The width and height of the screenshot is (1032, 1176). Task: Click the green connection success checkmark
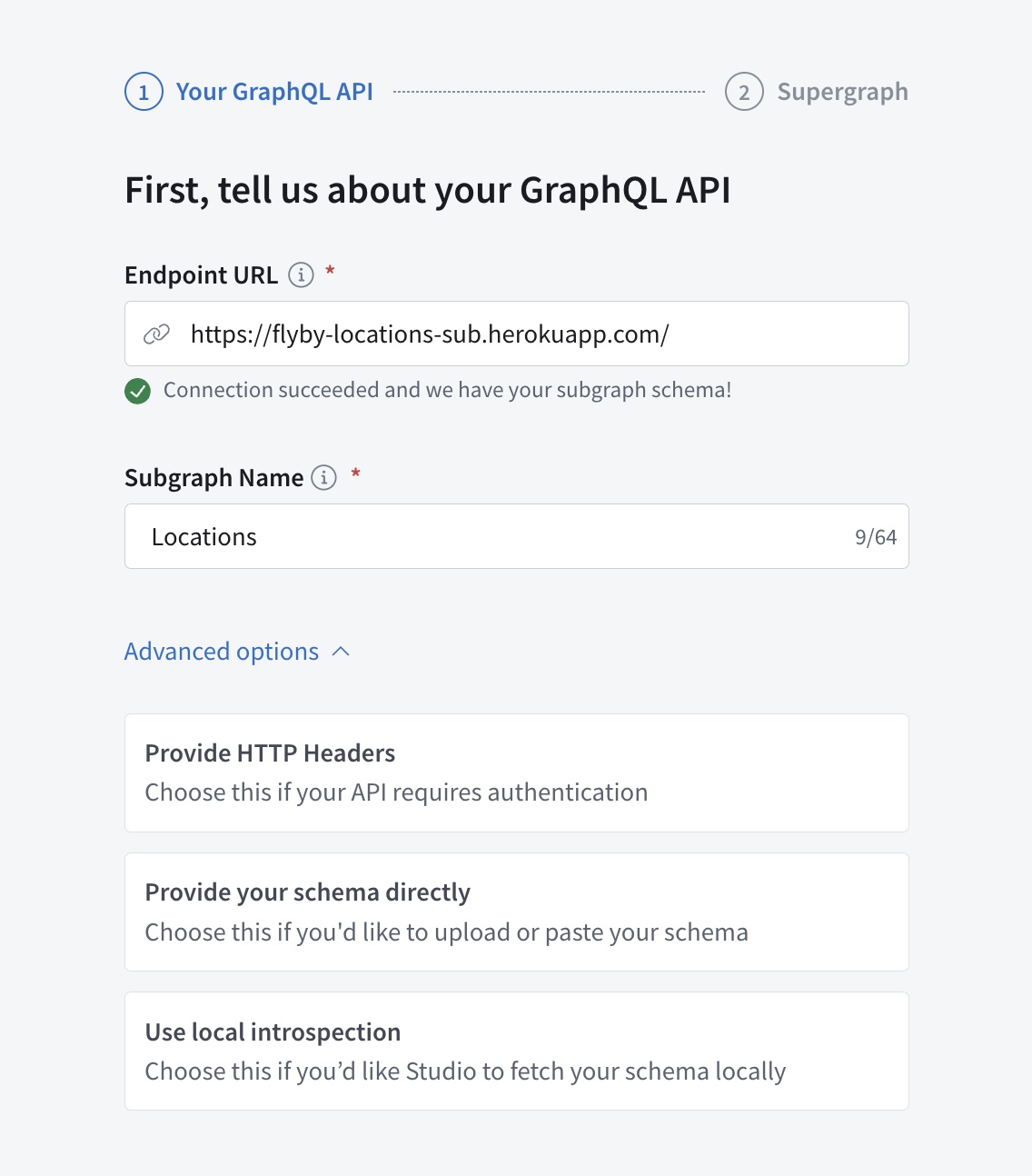137,391
